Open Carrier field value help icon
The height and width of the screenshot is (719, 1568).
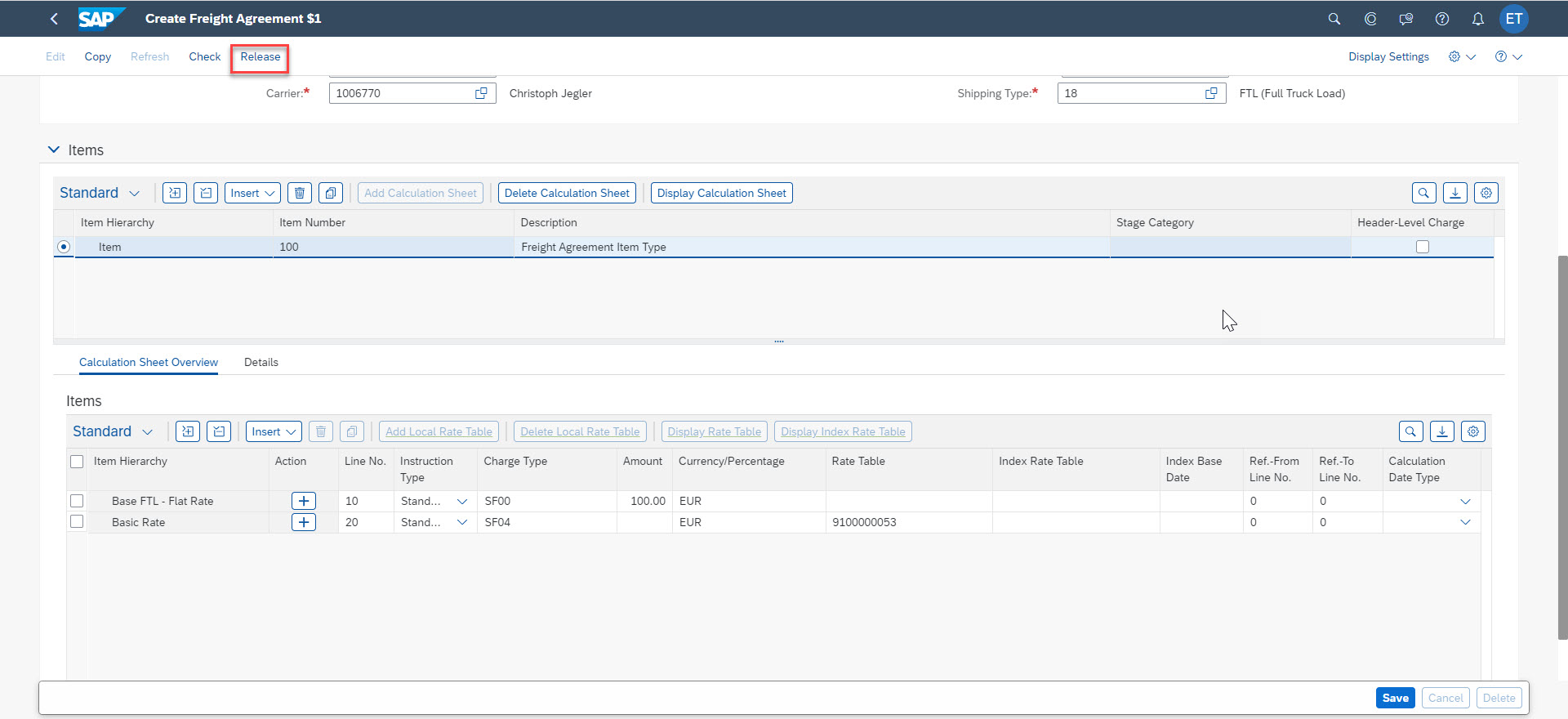click(x=481, y=93)
